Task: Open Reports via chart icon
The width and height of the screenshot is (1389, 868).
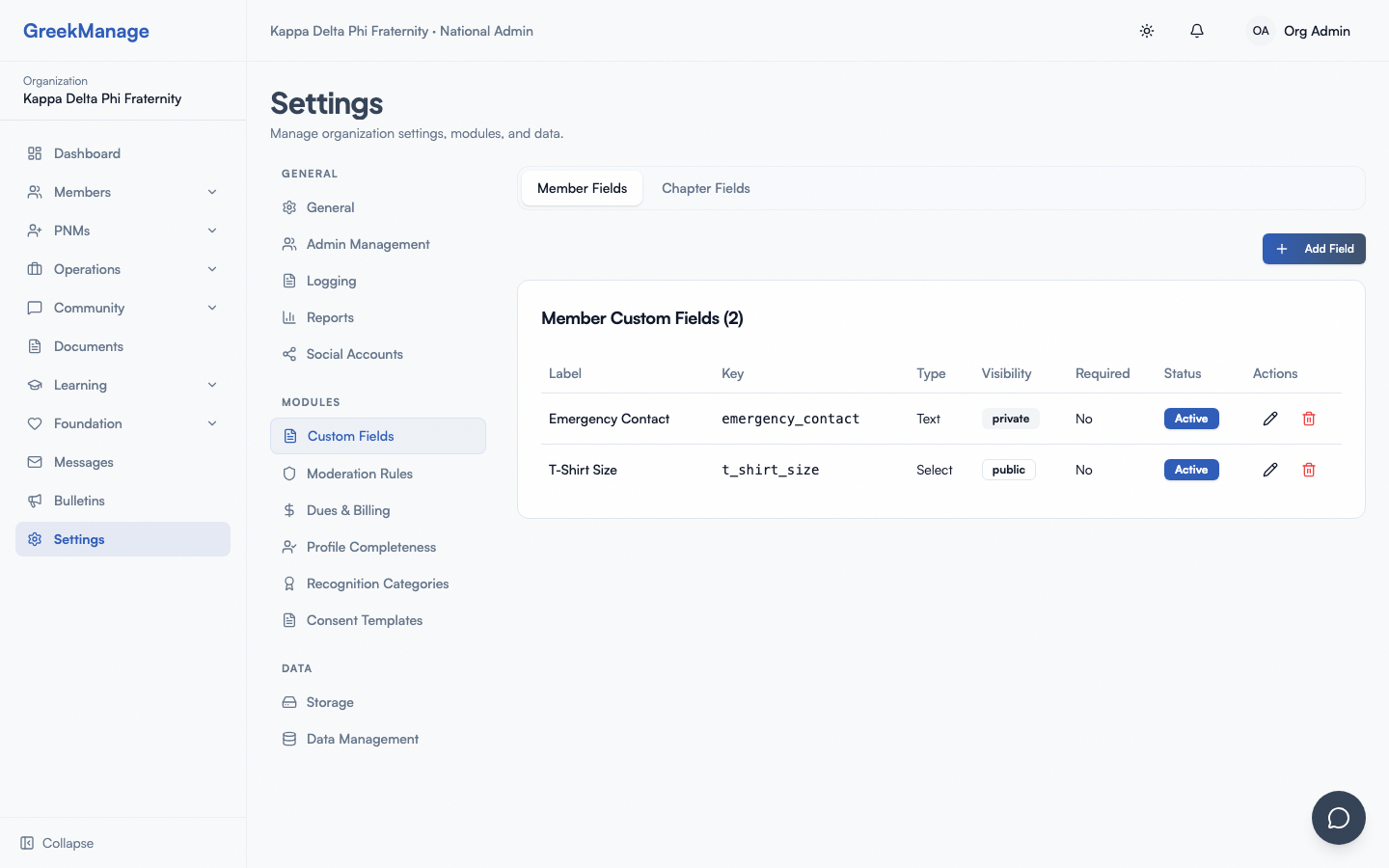Action: [288, 316]
